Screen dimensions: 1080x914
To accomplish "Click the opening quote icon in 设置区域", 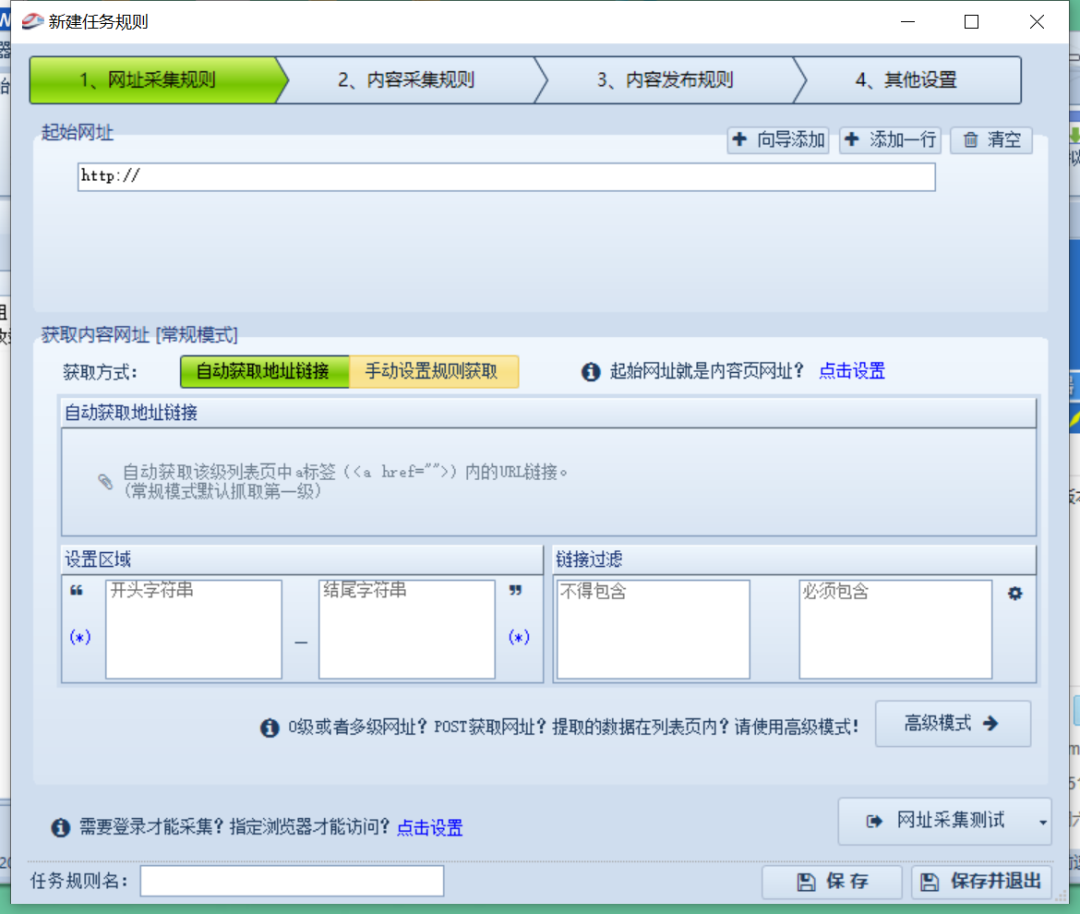I will point(76,590).
